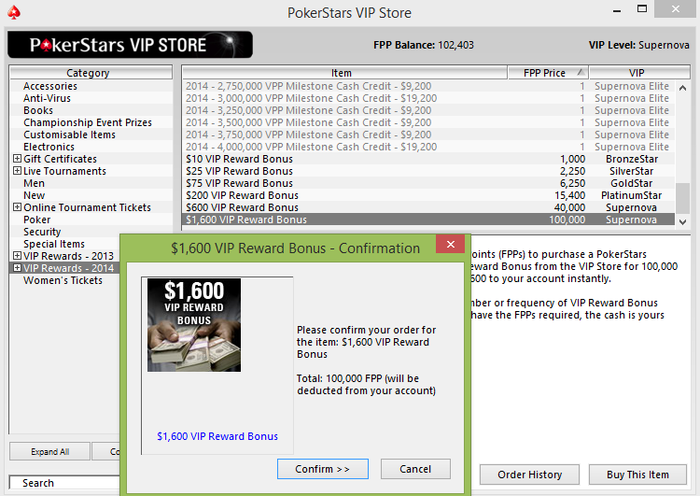Select the Special Items category
Screen dimensions: 700x496
[54, 244]
